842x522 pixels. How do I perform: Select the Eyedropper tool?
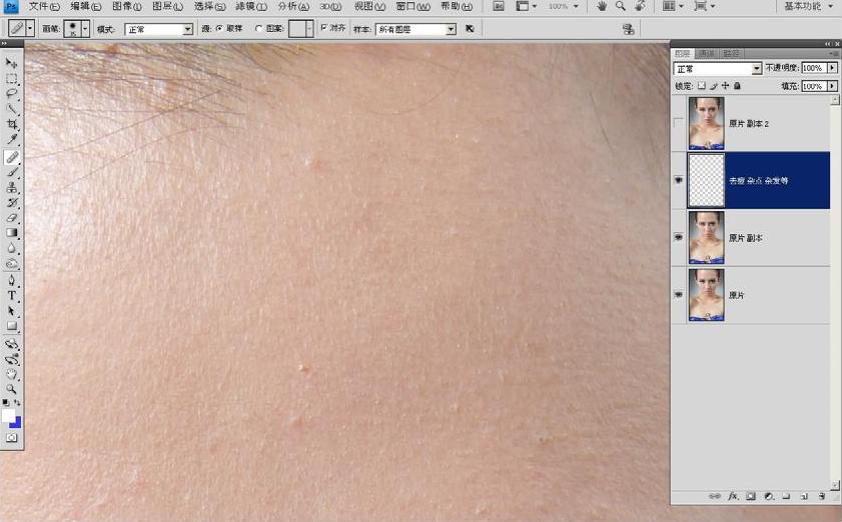[x=11, y=140]
